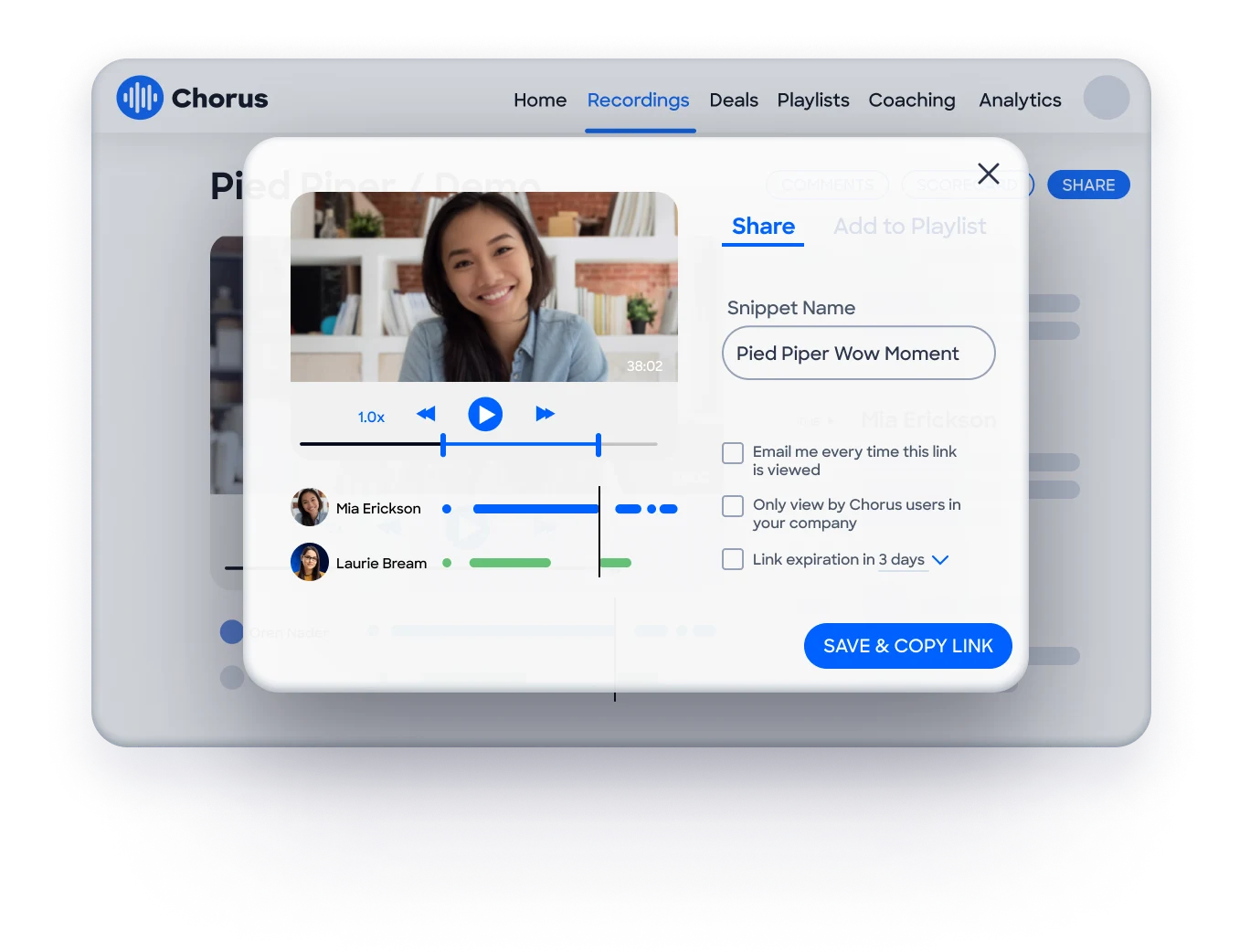Screen dimensions: 1250x952
Task: Fast-forward the snippet playback
Action: (x=545, y=414)
